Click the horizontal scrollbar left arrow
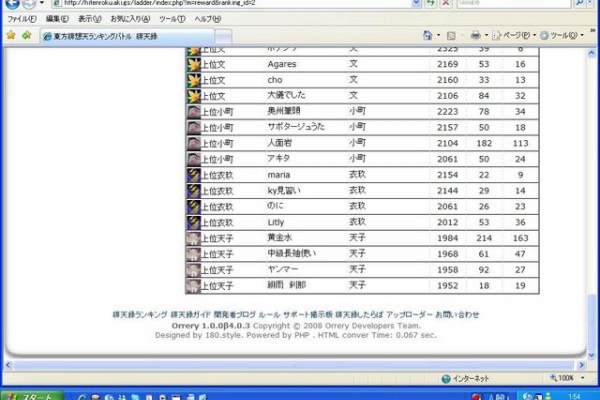Viewport: 600px width, 400px height. click(8, 365)
